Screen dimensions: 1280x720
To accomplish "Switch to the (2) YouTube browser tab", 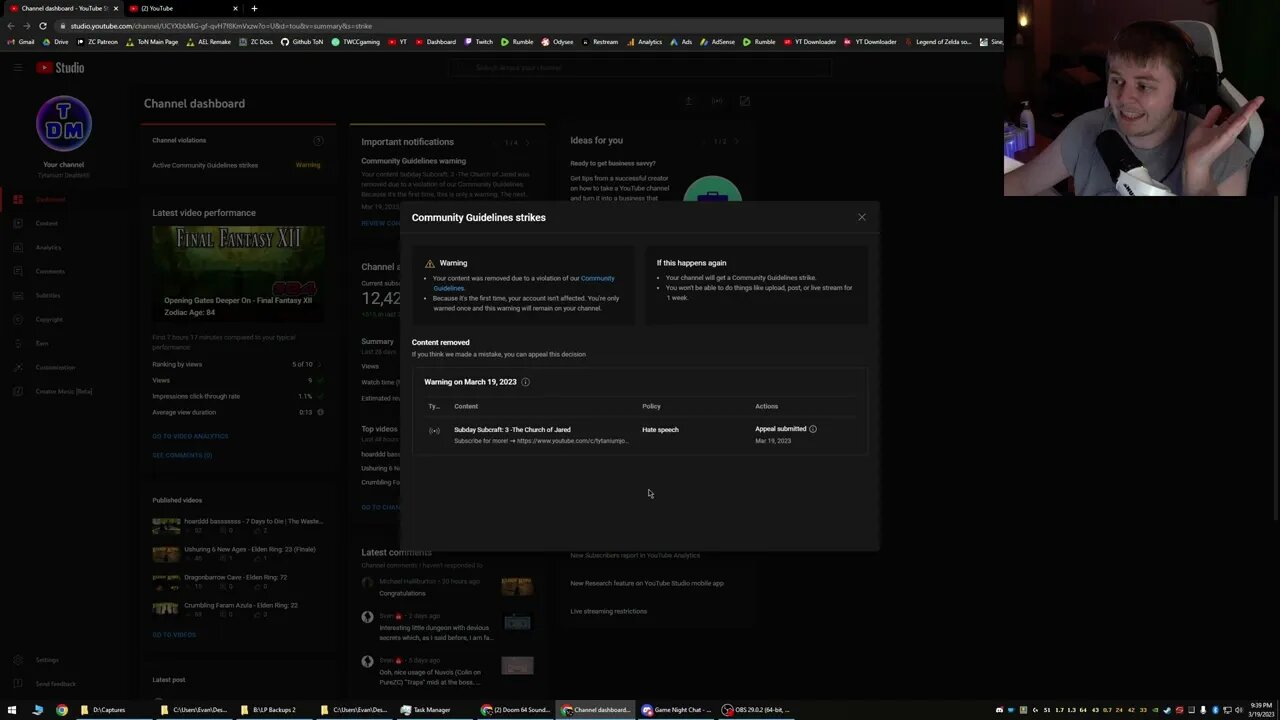I will [182, 8].
